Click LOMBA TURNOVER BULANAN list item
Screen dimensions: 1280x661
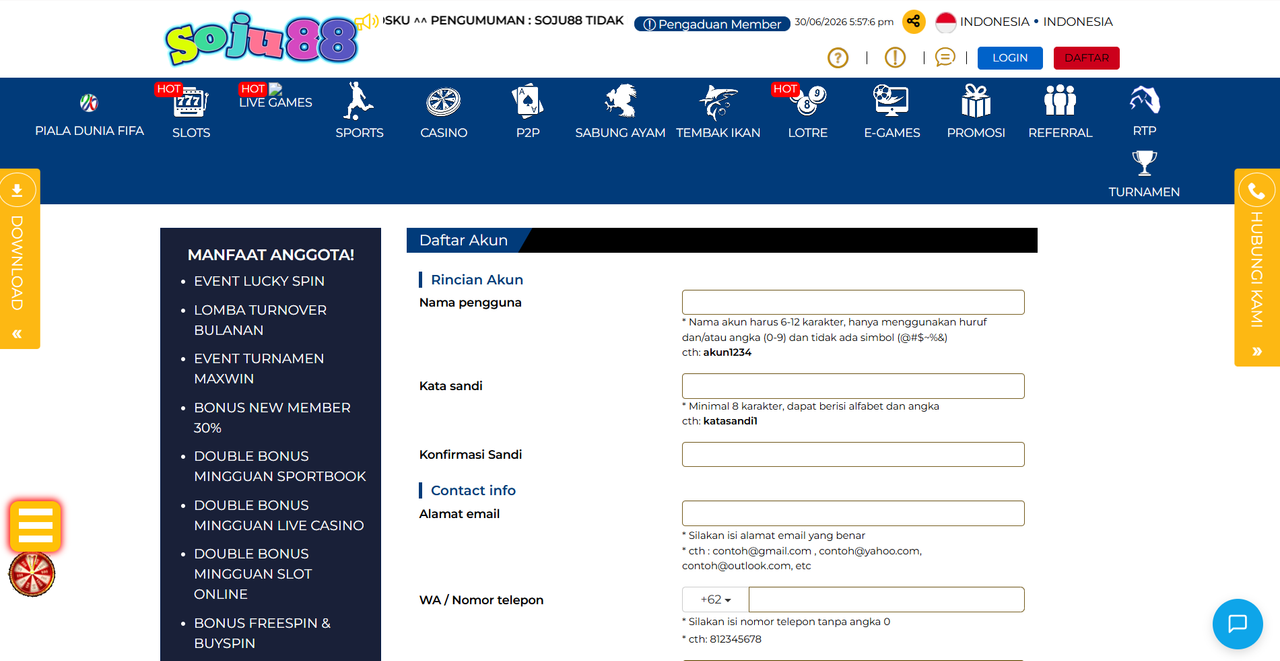pos(260,320)
